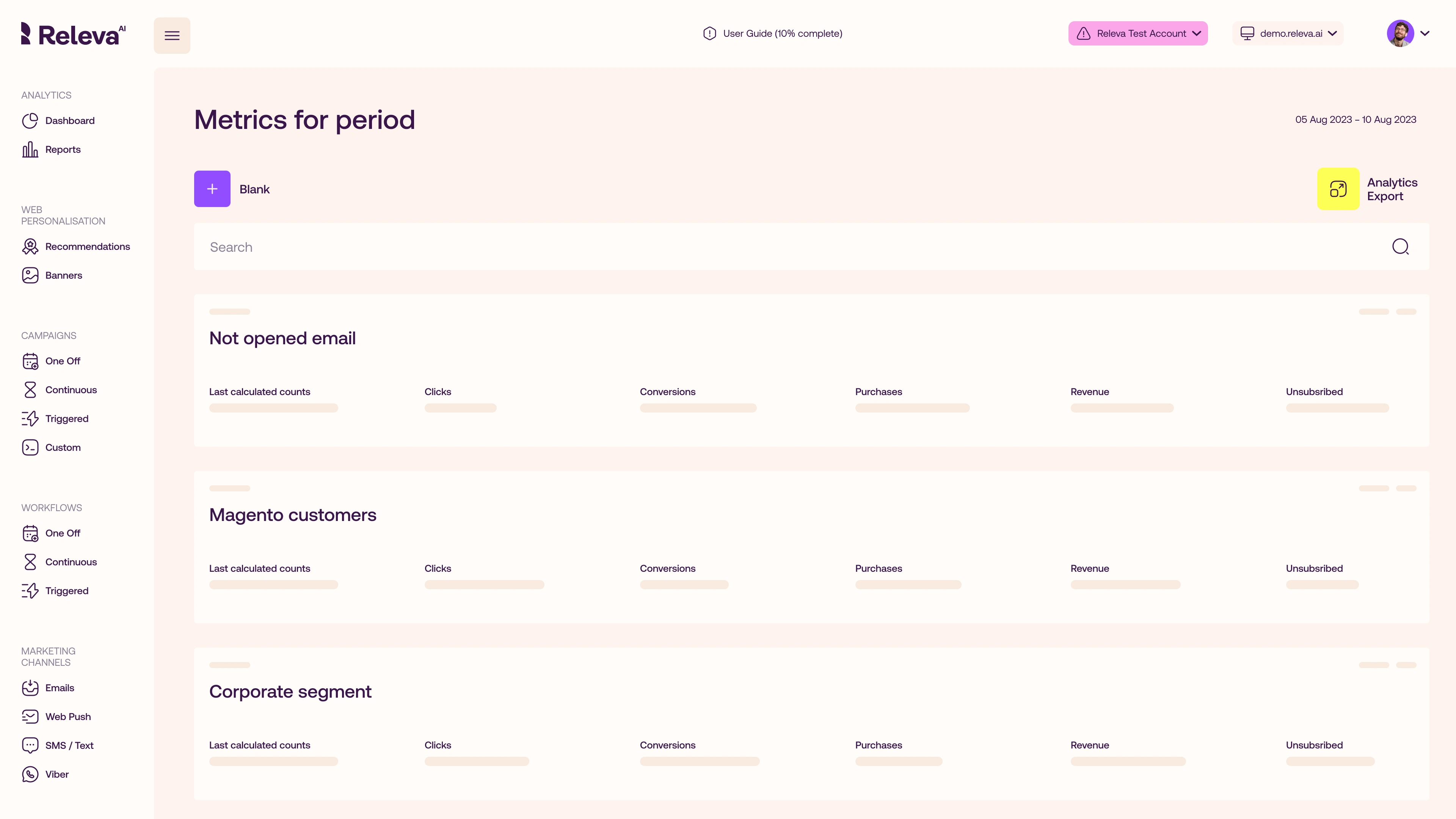This screenshot has width=1456, height=819.
Task: Click the Banners image icon
Action: 30,275
